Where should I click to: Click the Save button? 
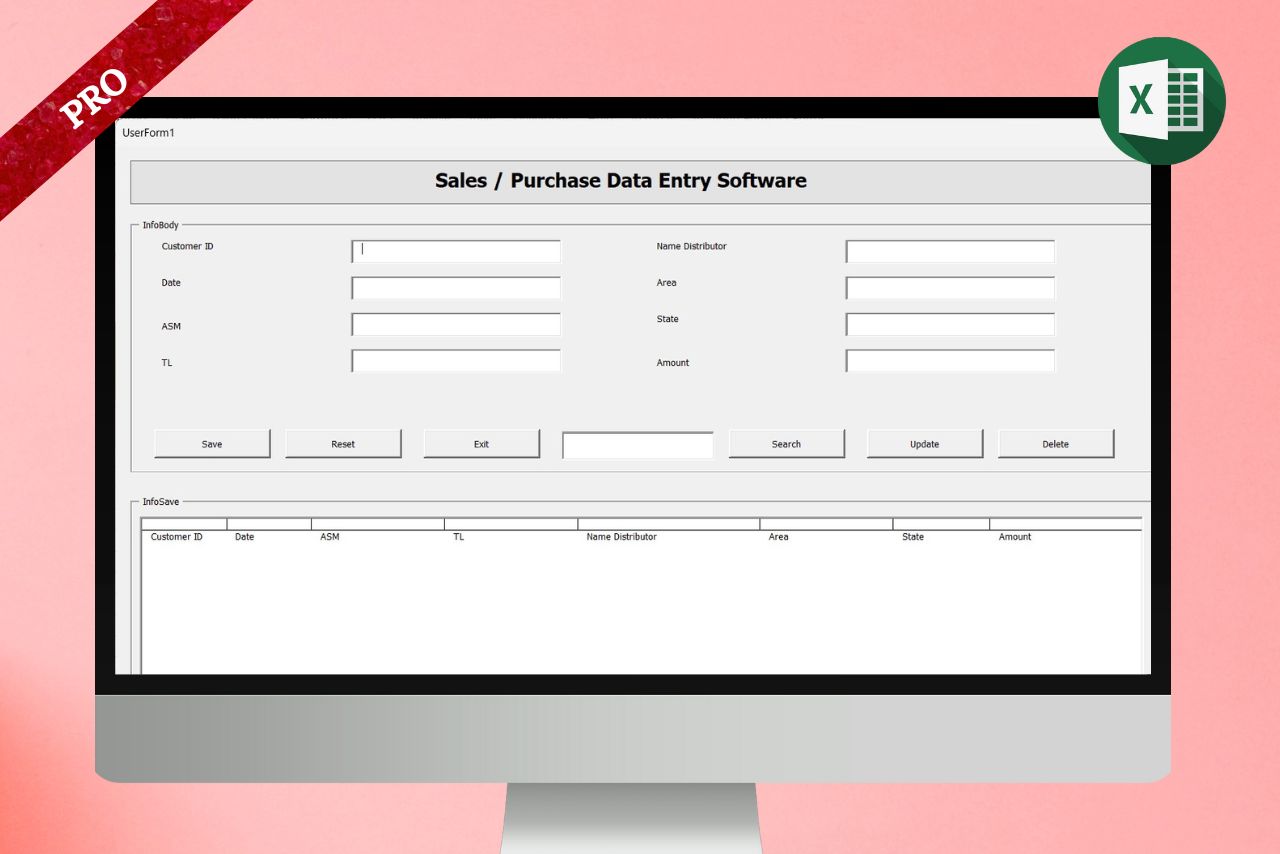212,444
